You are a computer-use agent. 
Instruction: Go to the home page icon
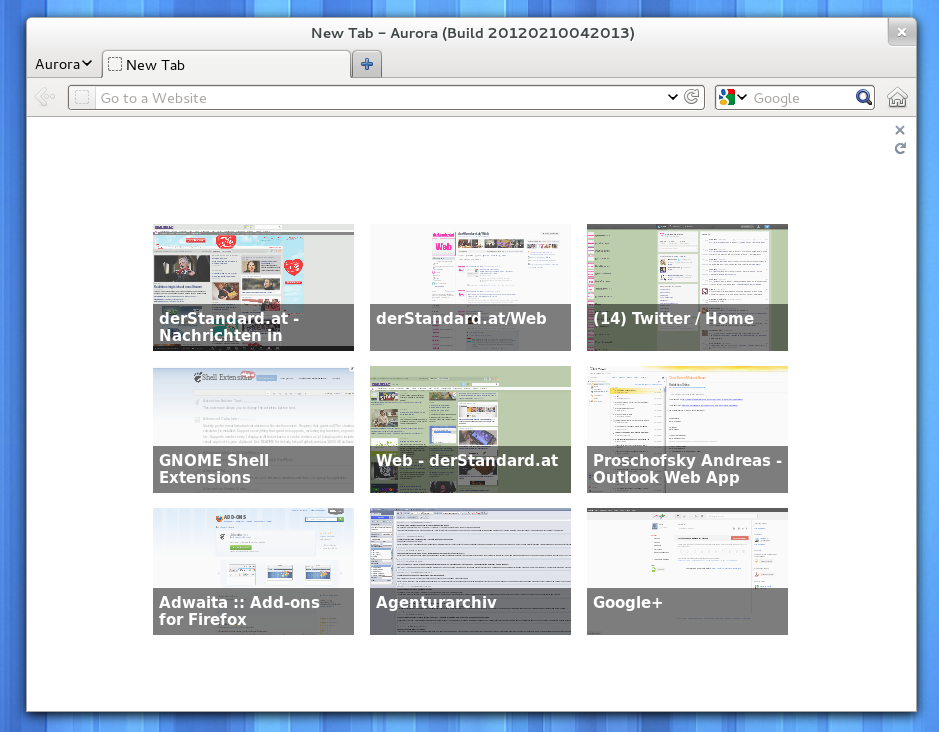coord(897,97)
